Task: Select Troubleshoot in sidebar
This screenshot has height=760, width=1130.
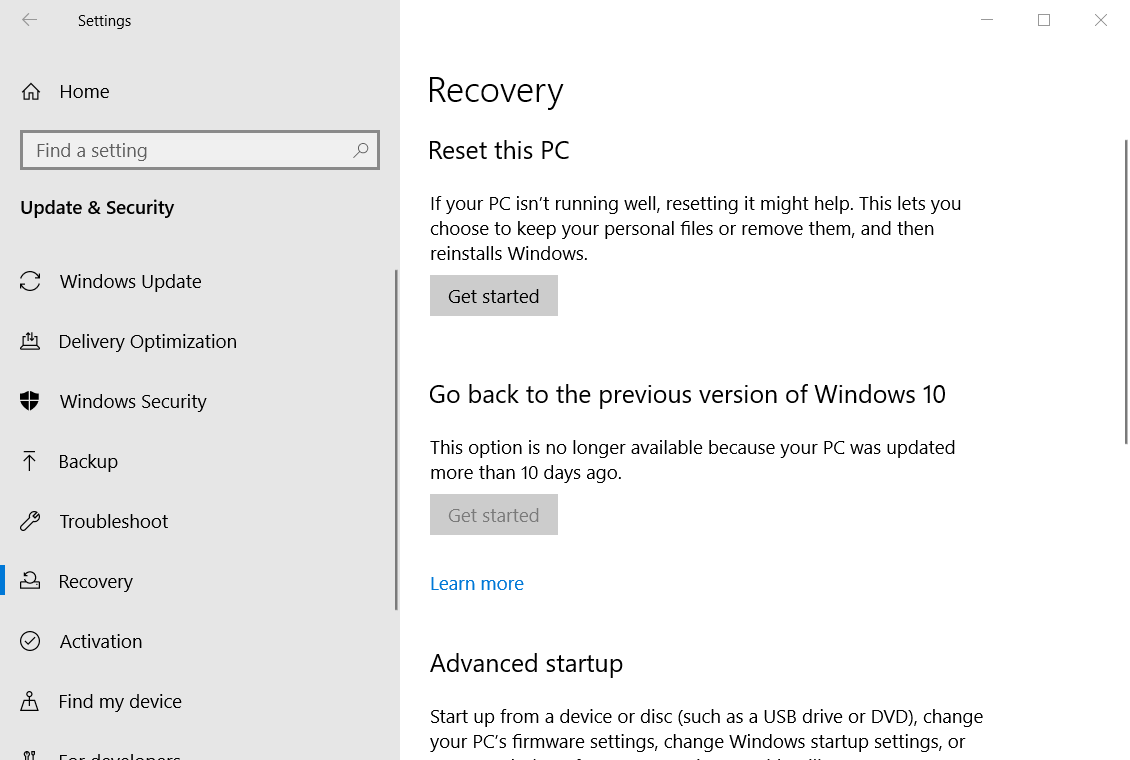Action: coord(114,521)
